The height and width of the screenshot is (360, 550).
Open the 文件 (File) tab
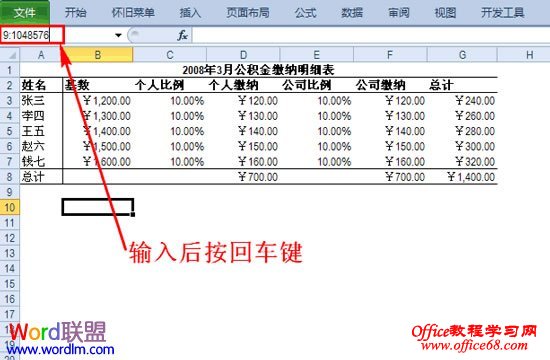[x=25, y=13]
